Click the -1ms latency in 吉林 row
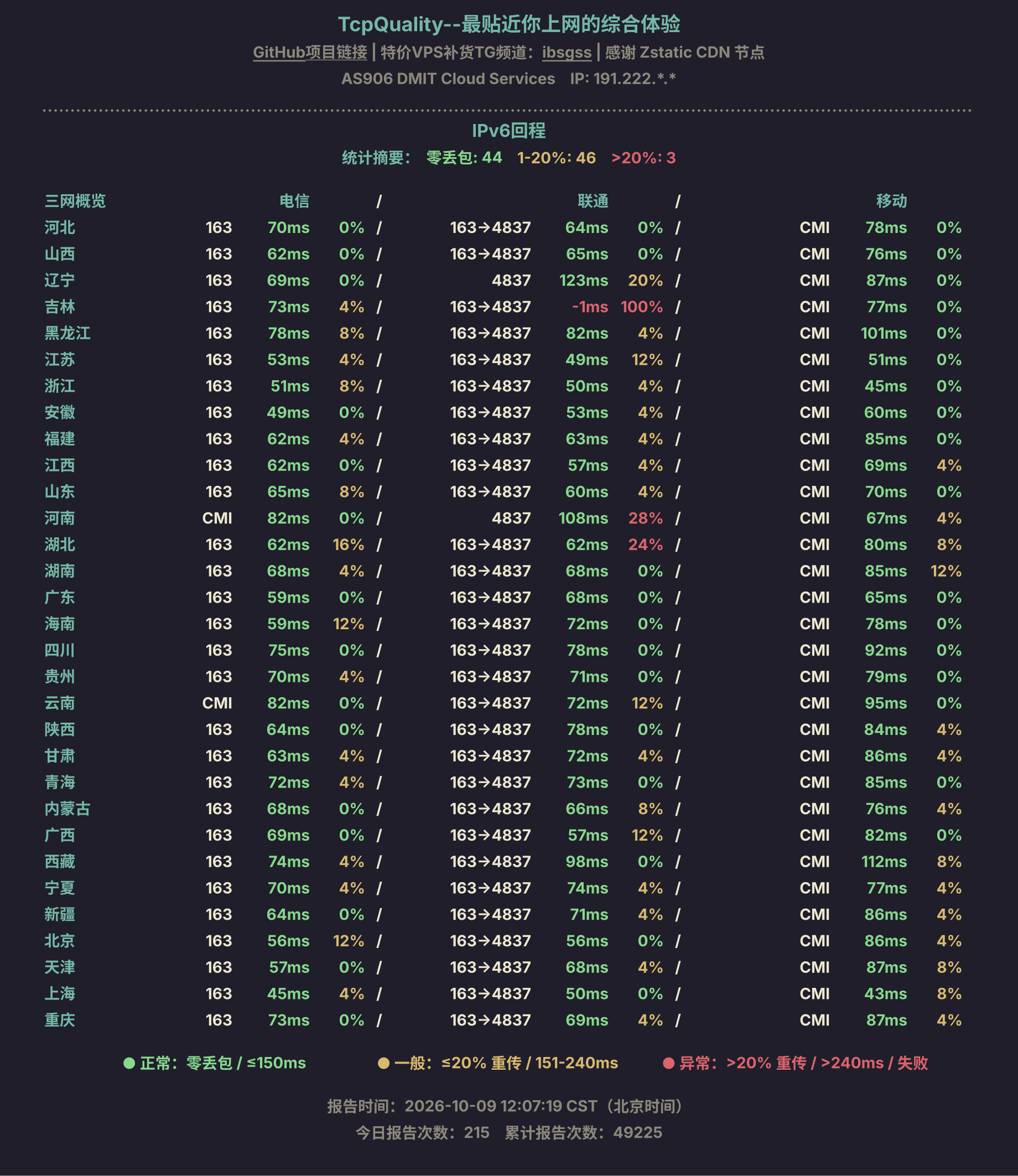Image resolution: width=1018 pixels, height=1176 pixels. pos(590,307)
